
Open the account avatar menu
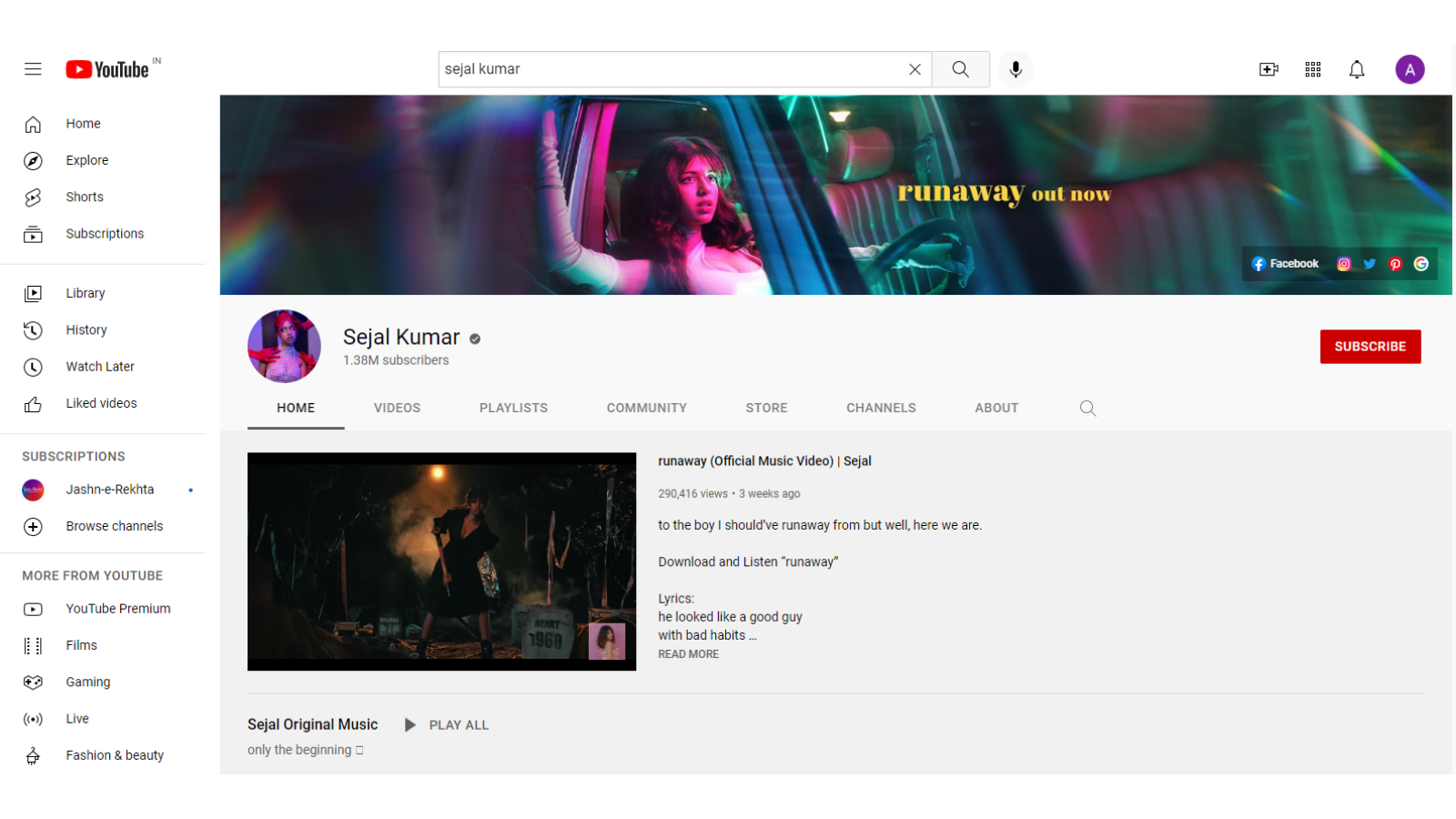click(1410, 69)
